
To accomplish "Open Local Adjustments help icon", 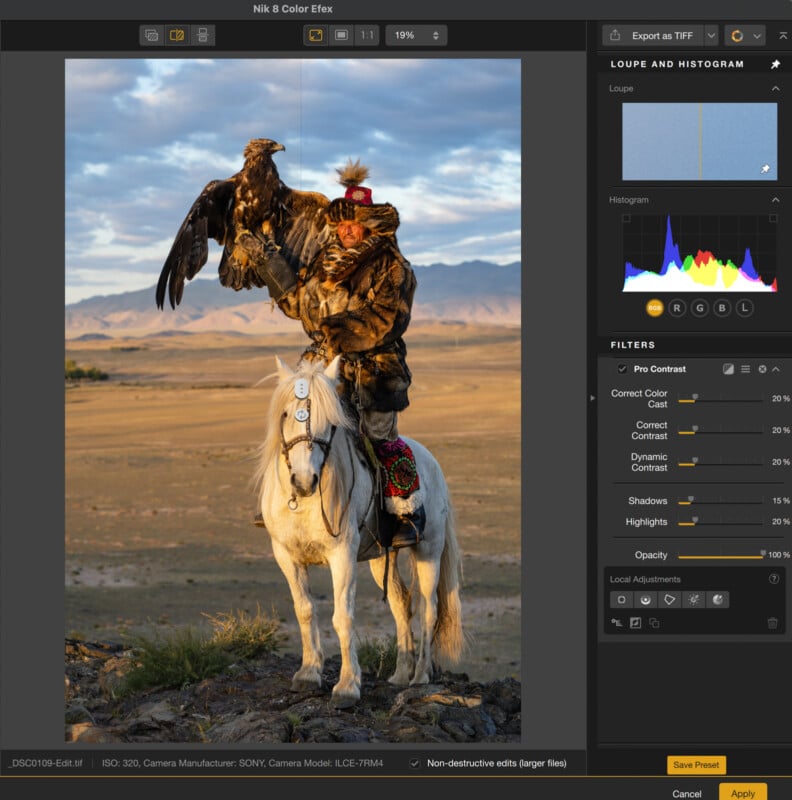I will 773,579.
